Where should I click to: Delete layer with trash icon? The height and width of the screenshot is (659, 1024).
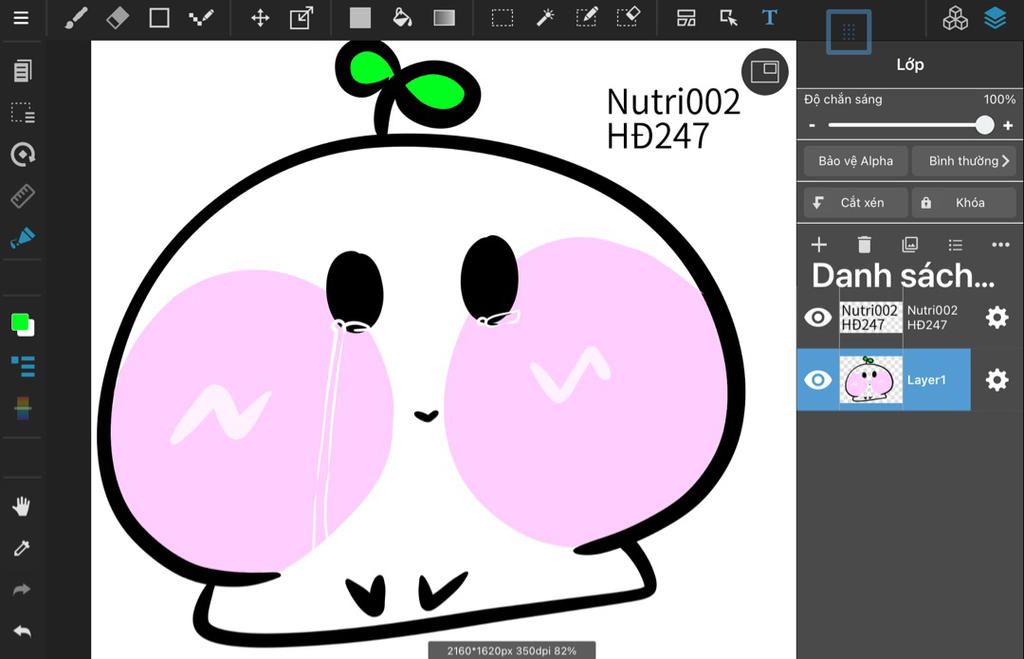[x=864, y=245]
